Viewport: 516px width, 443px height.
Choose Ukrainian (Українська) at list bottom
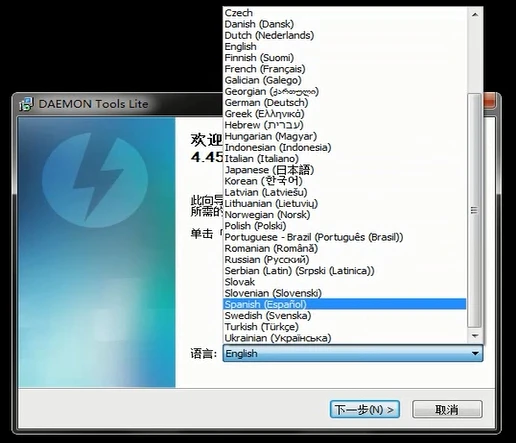pyautogui.click(x=344, y=338)
